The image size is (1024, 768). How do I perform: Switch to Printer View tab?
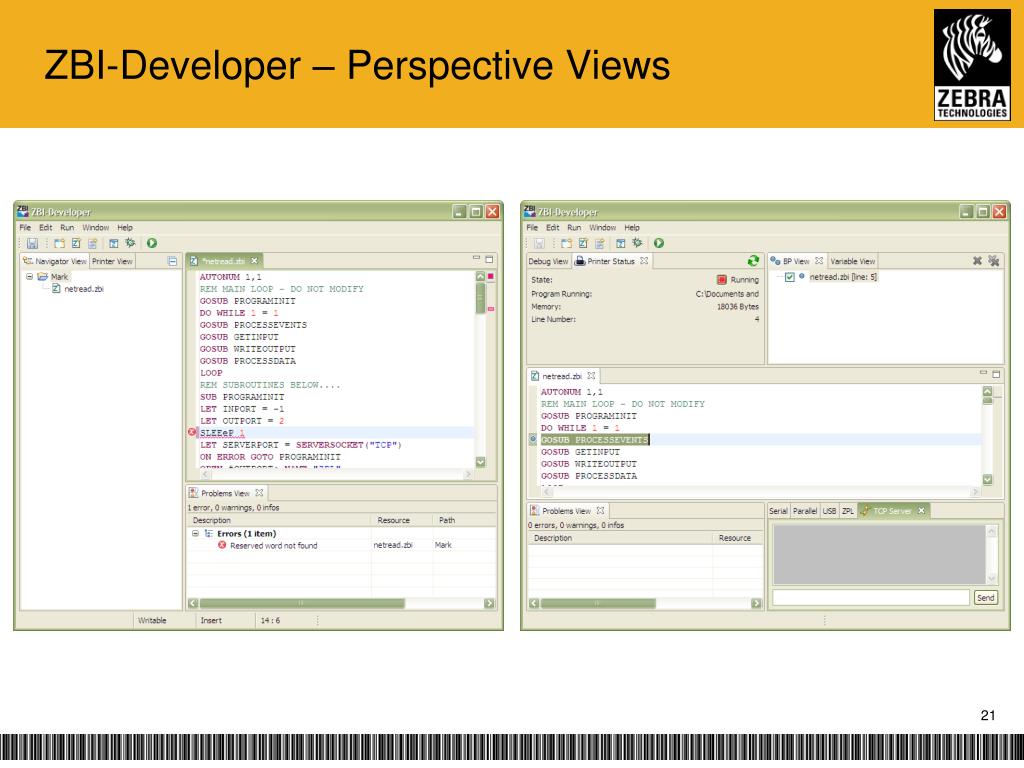(x=112, y=261)
